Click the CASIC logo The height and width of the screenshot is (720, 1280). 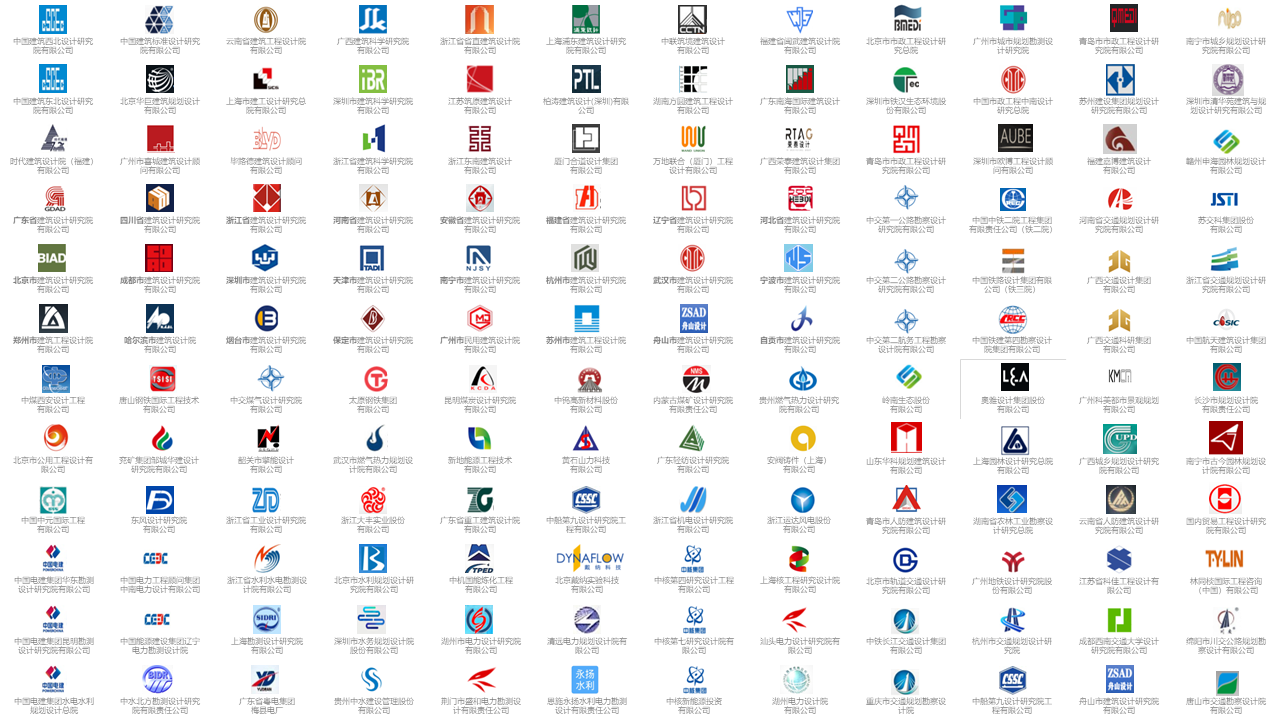pyautogui.click(x=1225, y=319)
